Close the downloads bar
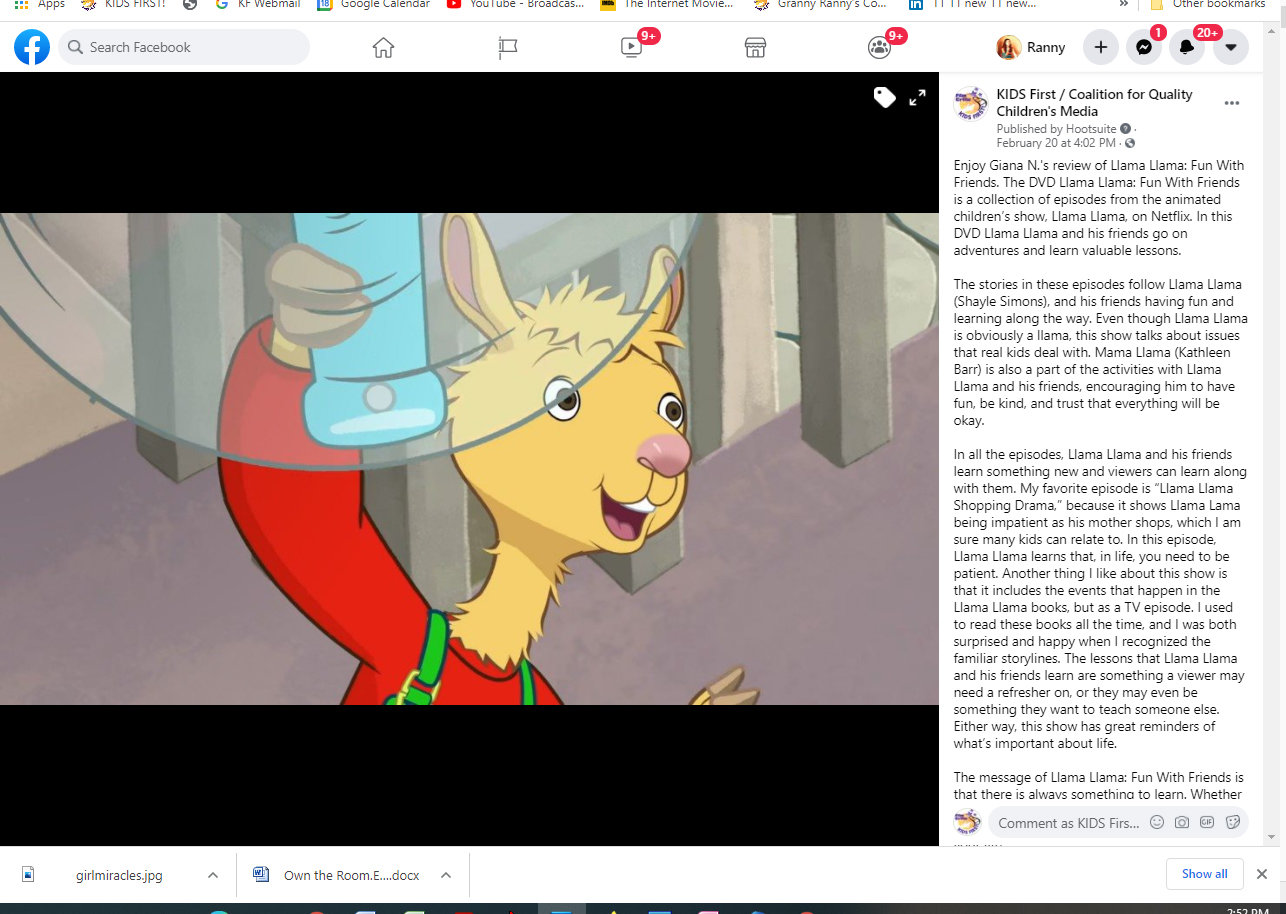The width and height of the screenshot is (1286, 914). pos(1262,874)
